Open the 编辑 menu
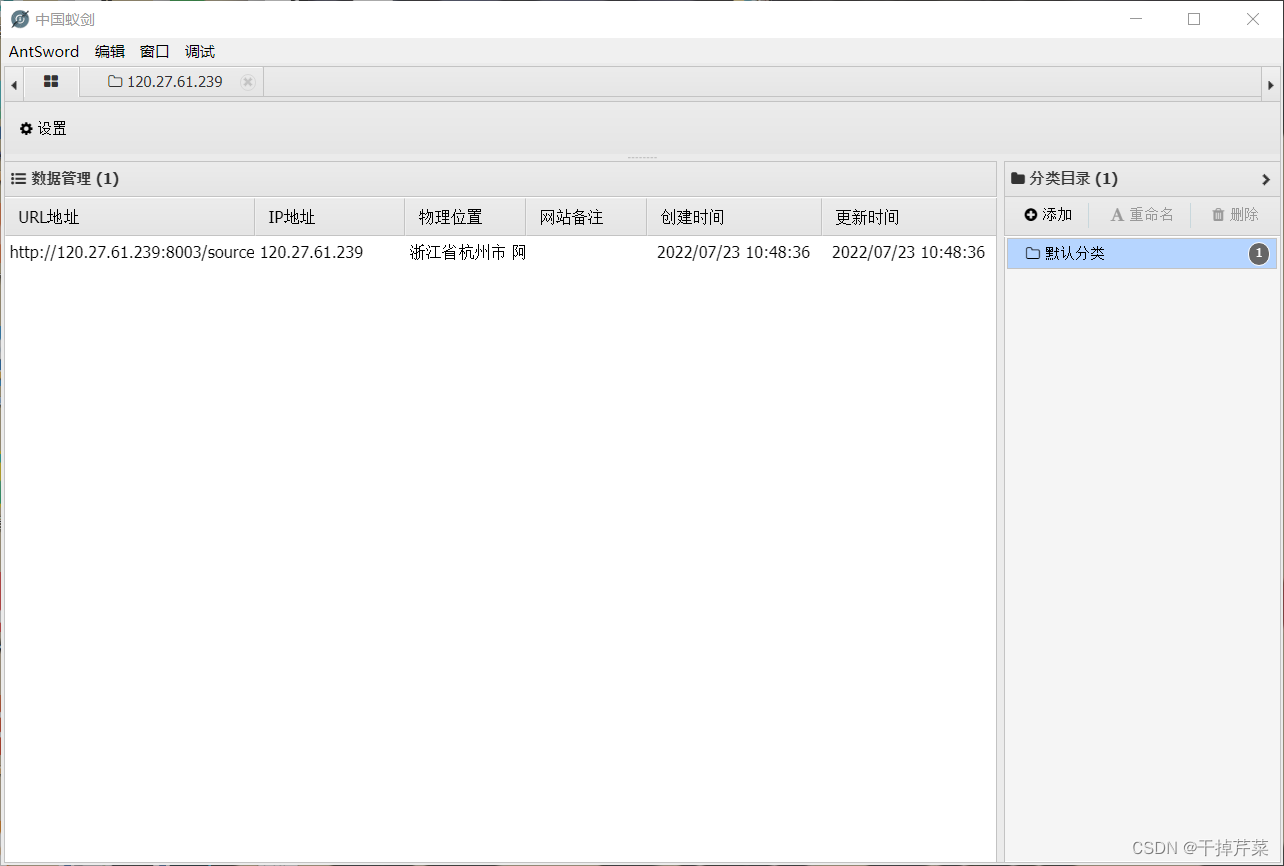Screen dimensions: 1284x866 click(110, 51)
